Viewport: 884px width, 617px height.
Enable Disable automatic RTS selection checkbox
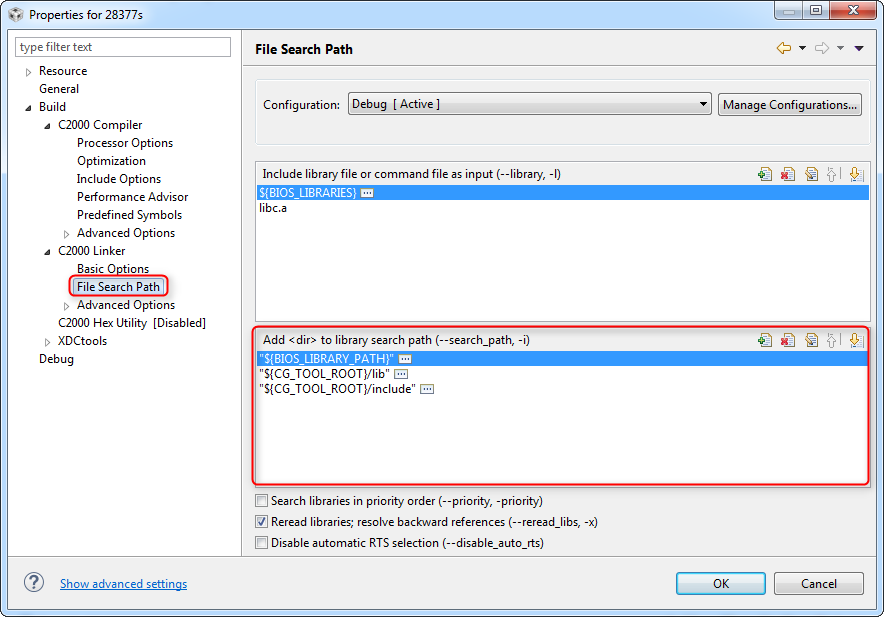[262, 543]
